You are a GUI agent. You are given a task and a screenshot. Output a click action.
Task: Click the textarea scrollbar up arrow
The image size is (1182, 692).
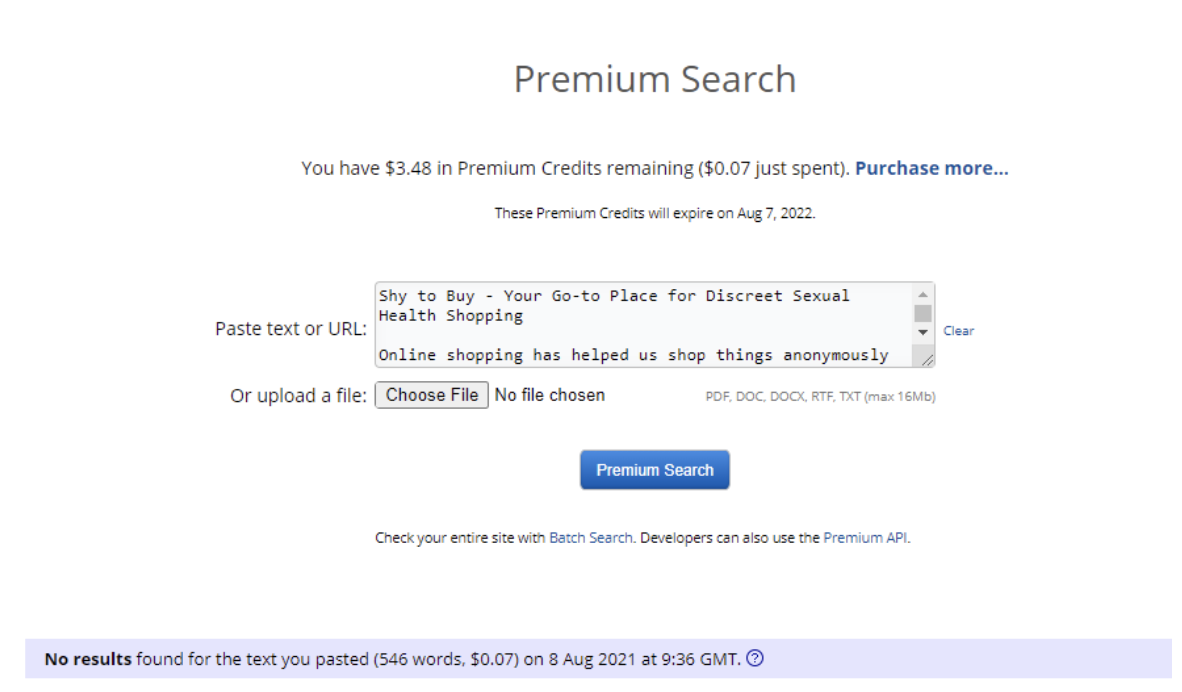click(923, 295)
